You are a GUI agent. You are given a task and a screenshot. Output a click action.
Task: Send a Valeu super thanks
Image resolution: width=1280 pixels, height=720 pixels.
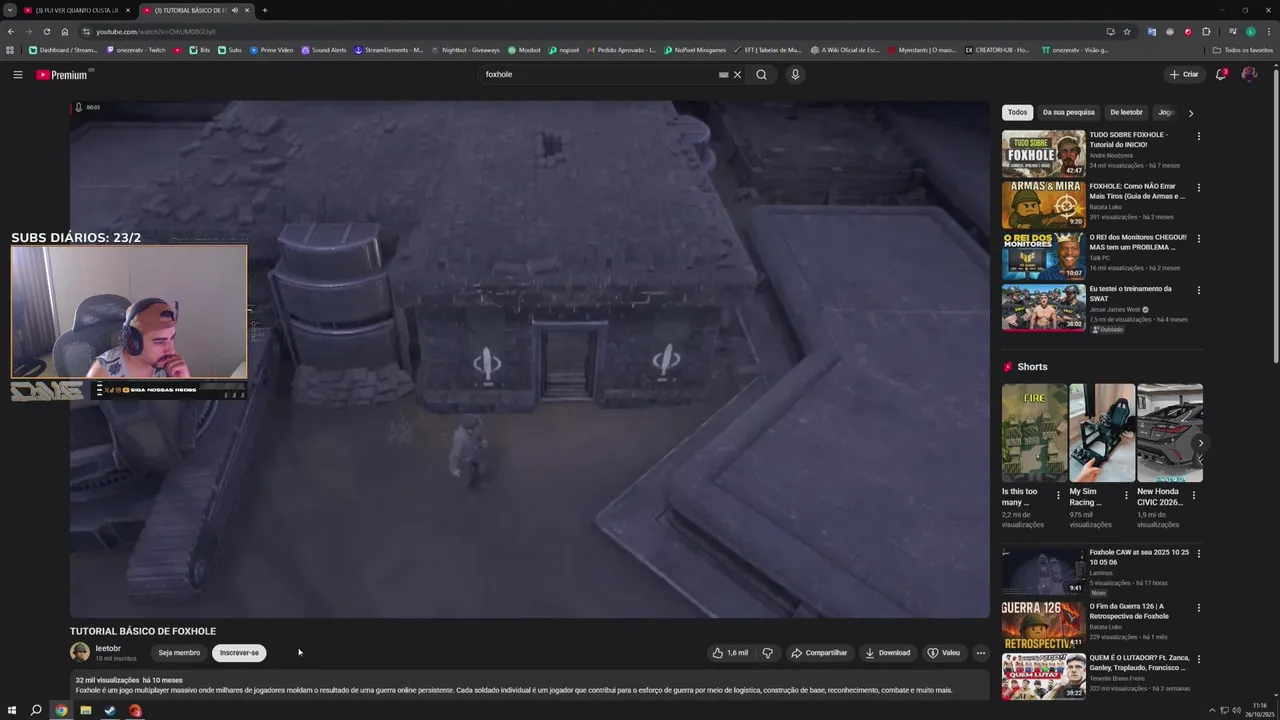coord(944,653)
